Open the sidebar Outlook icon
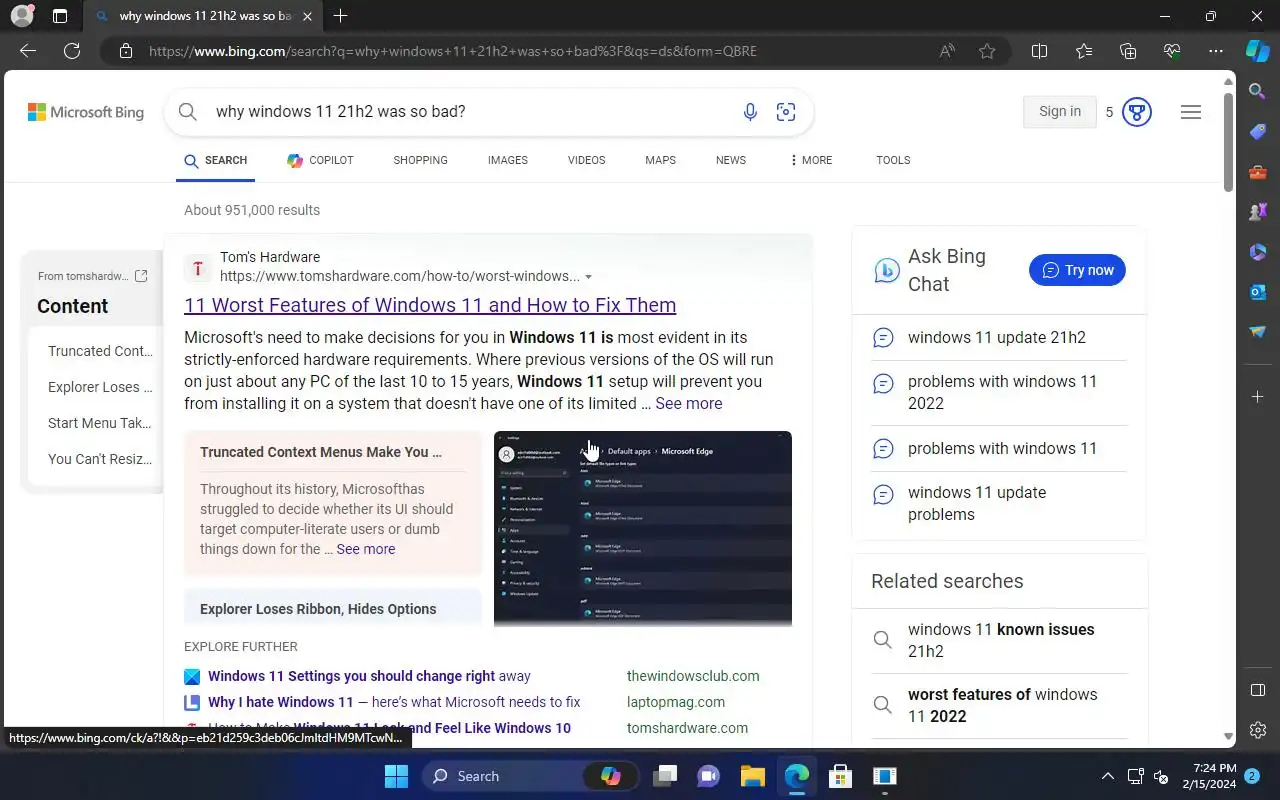1280x800 pixels. point(1258,292)
